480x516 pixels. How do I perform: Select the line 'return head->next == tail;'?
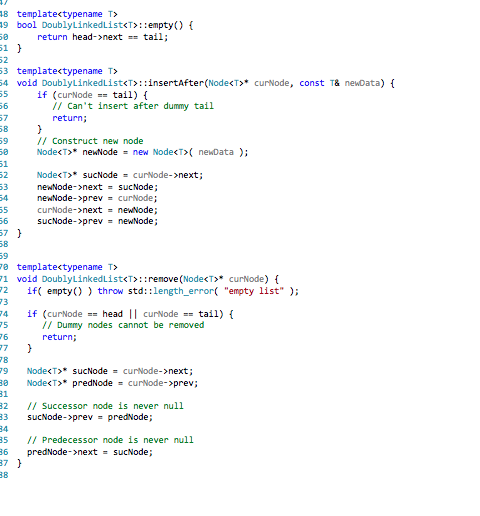tap(103, 37)
